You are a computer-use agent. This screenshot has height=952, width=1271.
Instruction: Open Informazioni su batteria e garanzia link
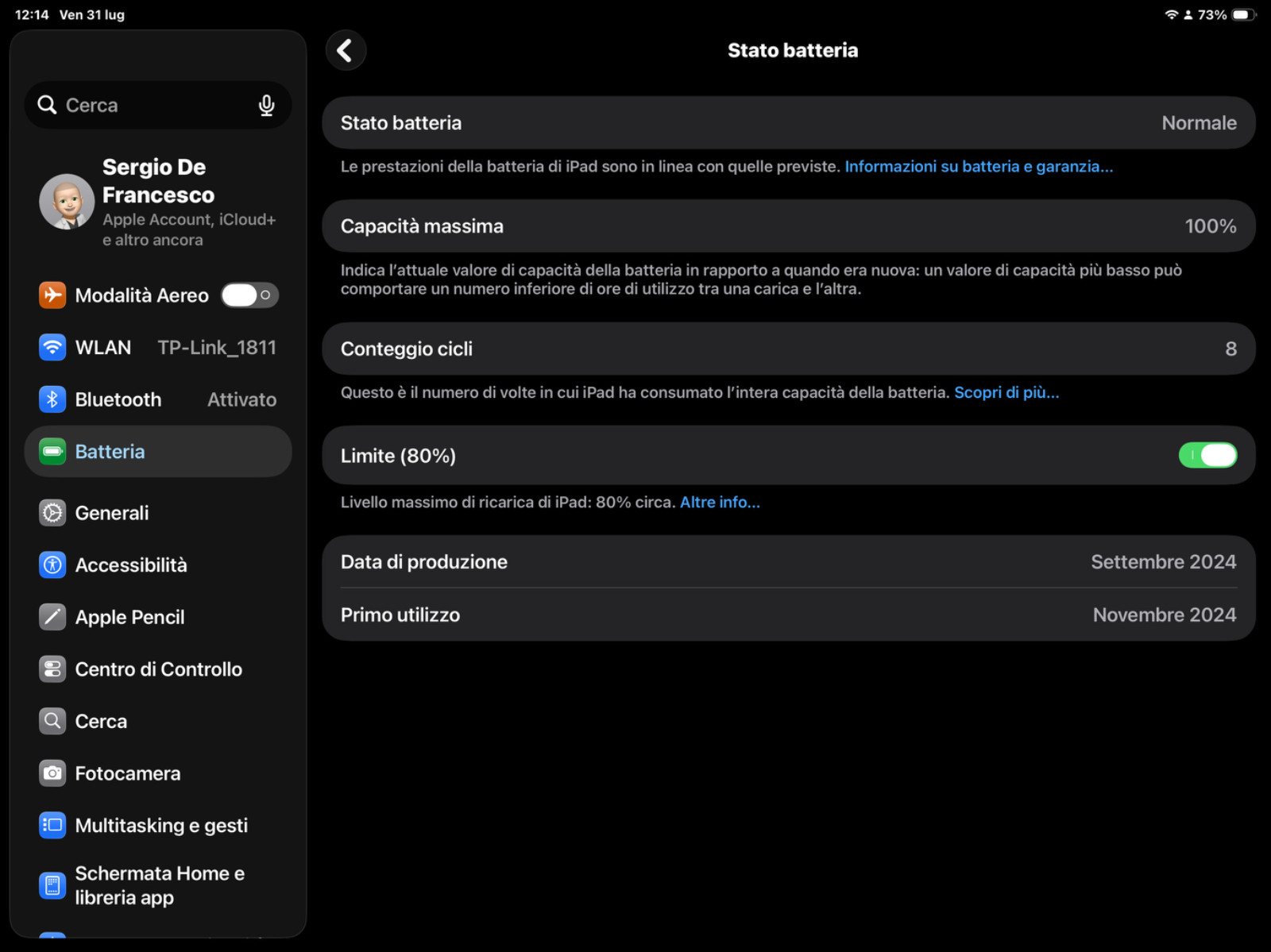[x=979, y=167]
